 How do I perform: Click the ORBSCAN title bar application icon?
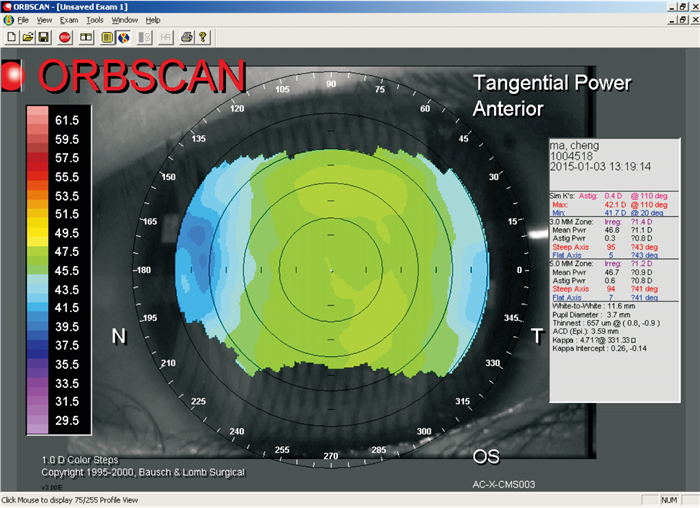7,7
